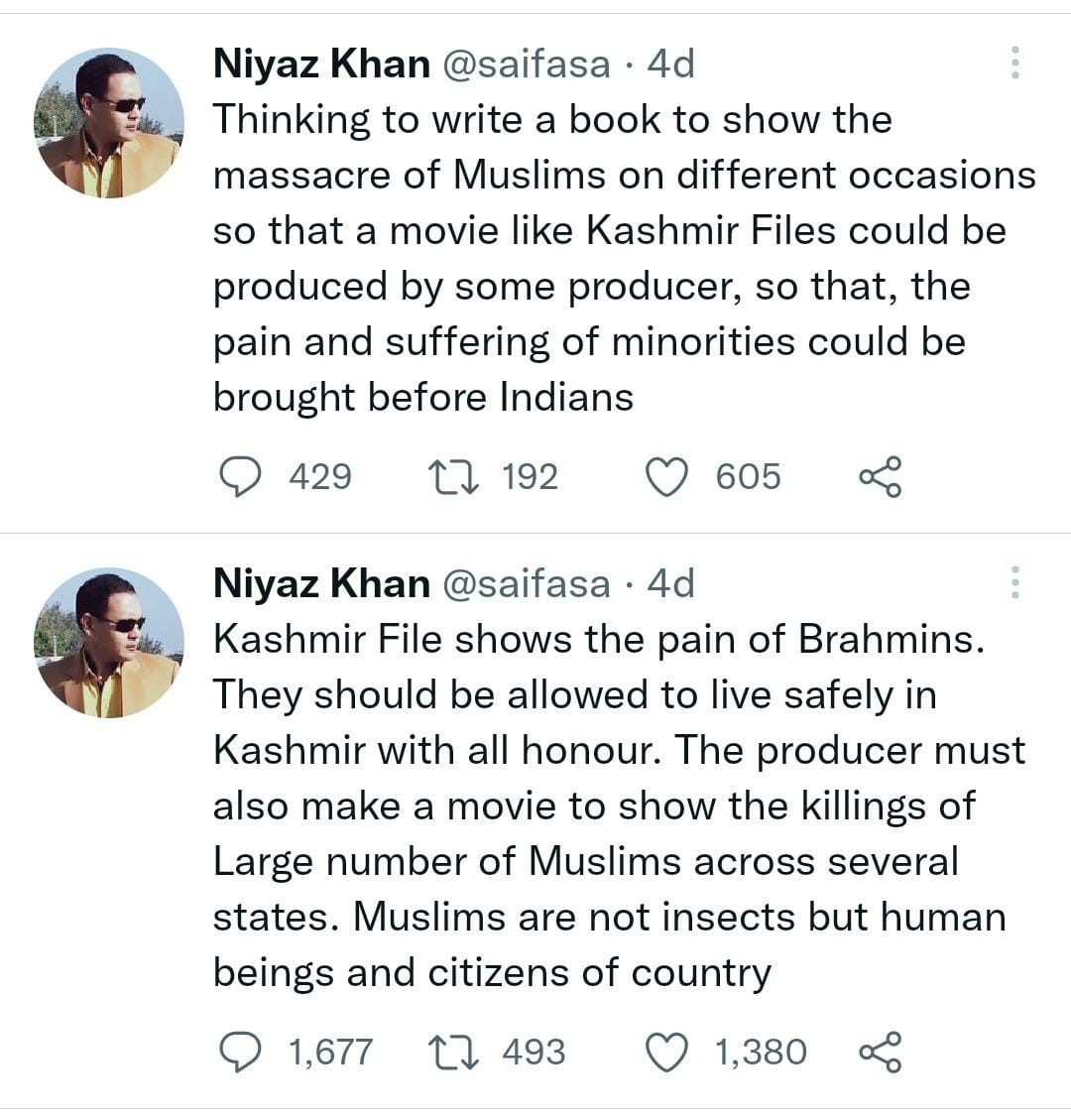Share the second tweet about Kashmir File
This screenshot has height=1120, width=1071.
coord(880,1053)
